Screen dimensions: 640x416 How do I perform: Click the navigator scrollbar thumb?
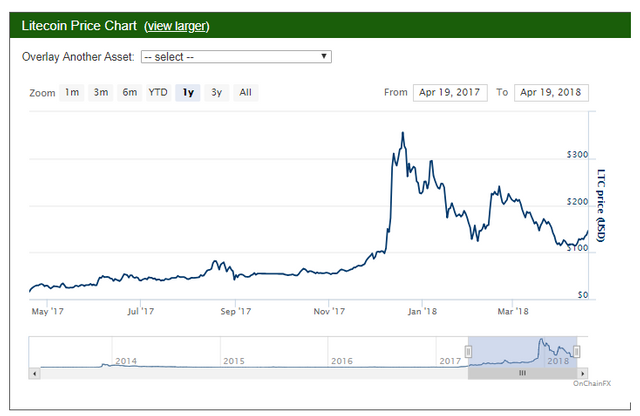pos(522,373)
